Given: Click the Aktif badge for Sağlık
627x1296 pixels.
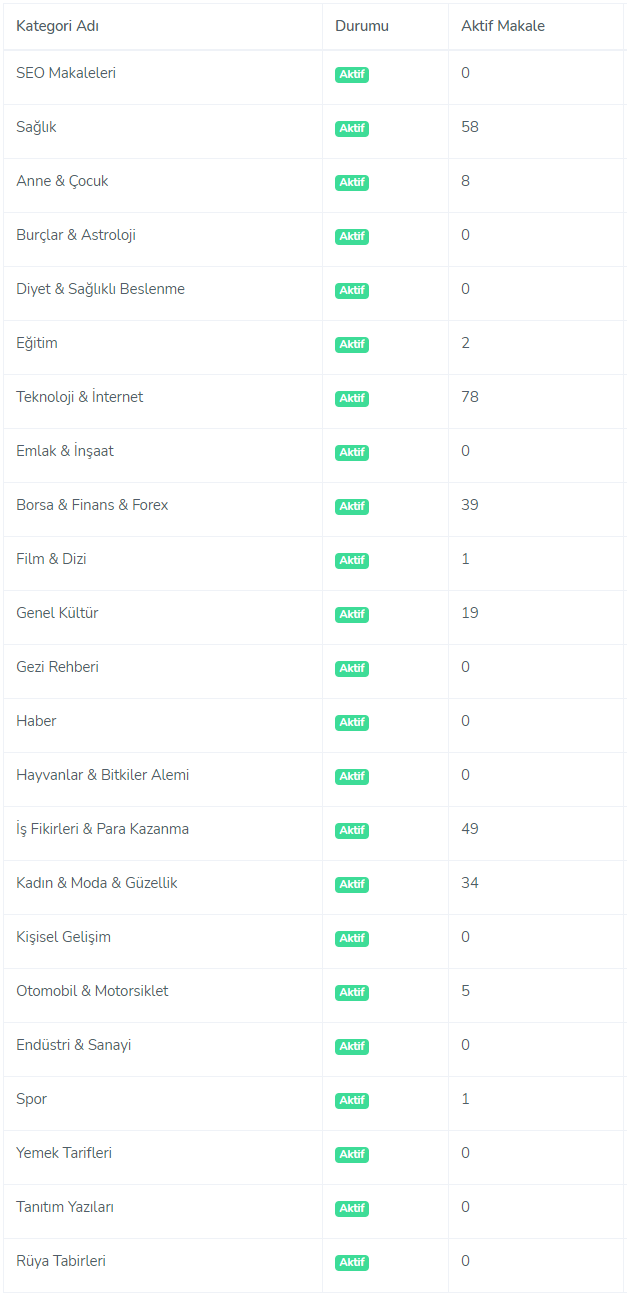Looking at the screenshot, I should (352, 128).
